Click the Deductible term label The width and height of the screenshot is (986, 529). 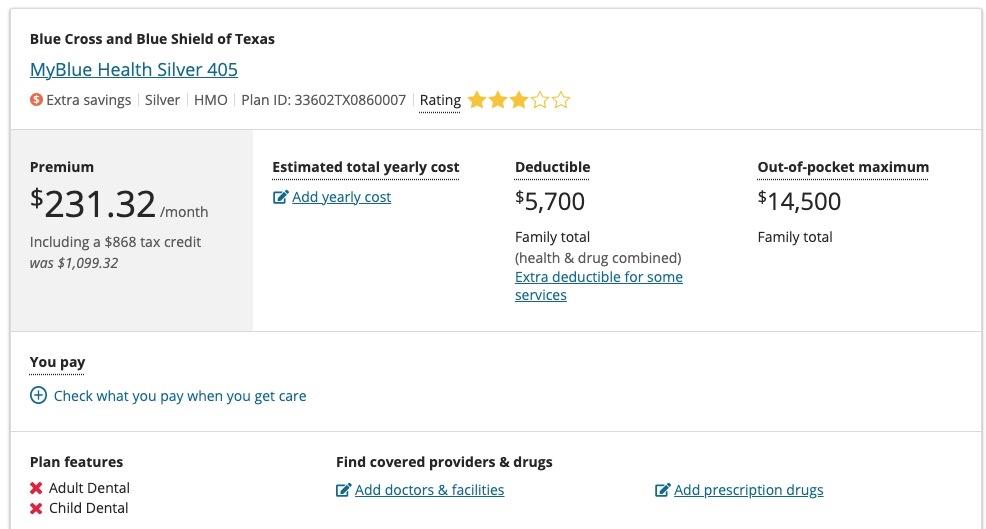[x=552, y=167]
